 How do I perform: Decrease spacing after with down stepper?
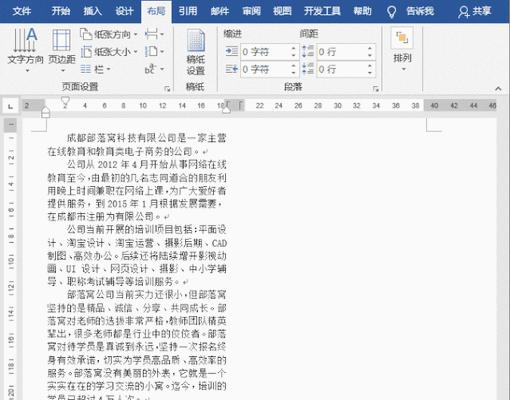(370, 73)
